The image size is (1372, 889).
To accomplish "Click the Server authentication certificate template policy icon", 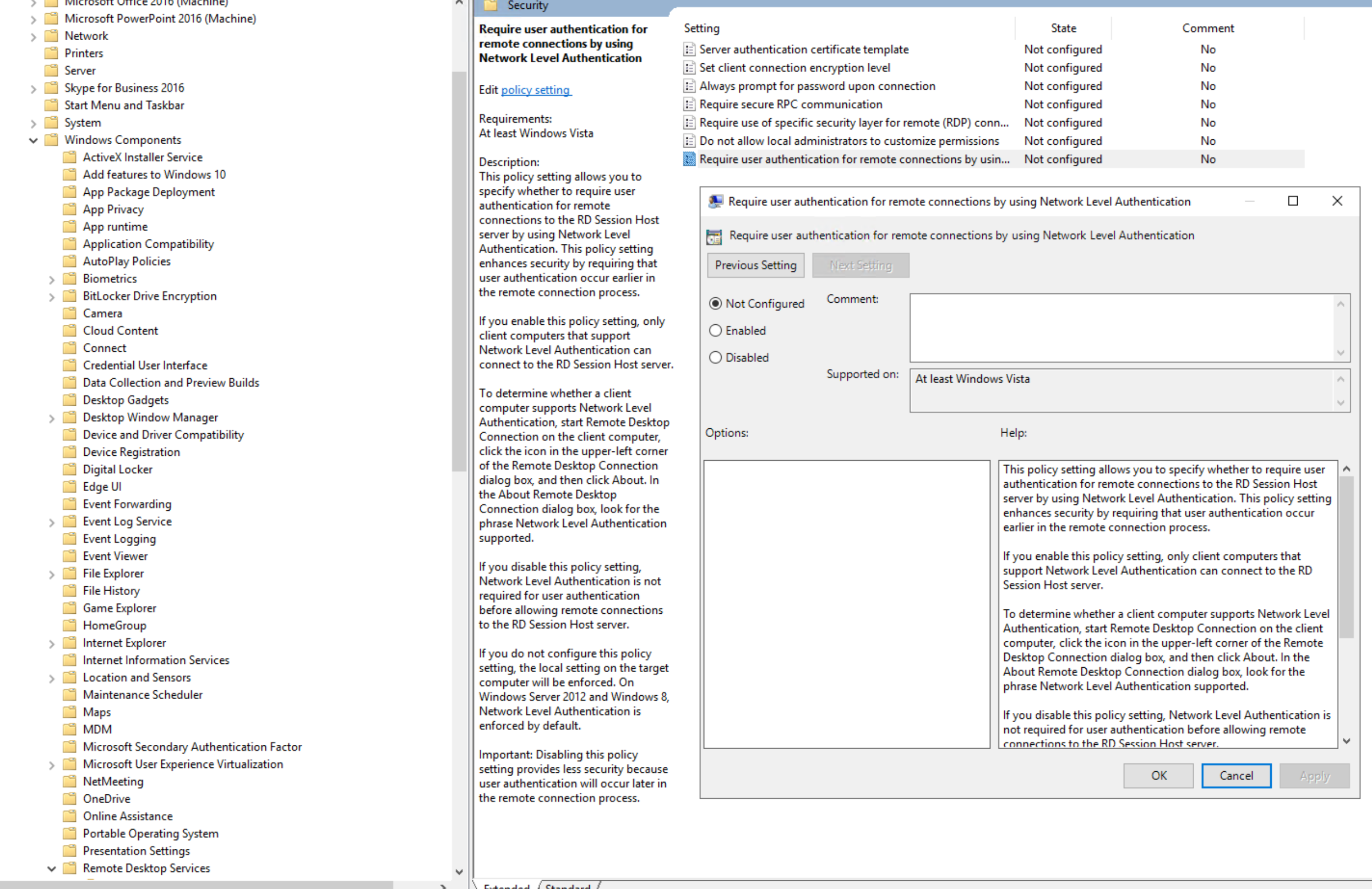I will point(689,49).
